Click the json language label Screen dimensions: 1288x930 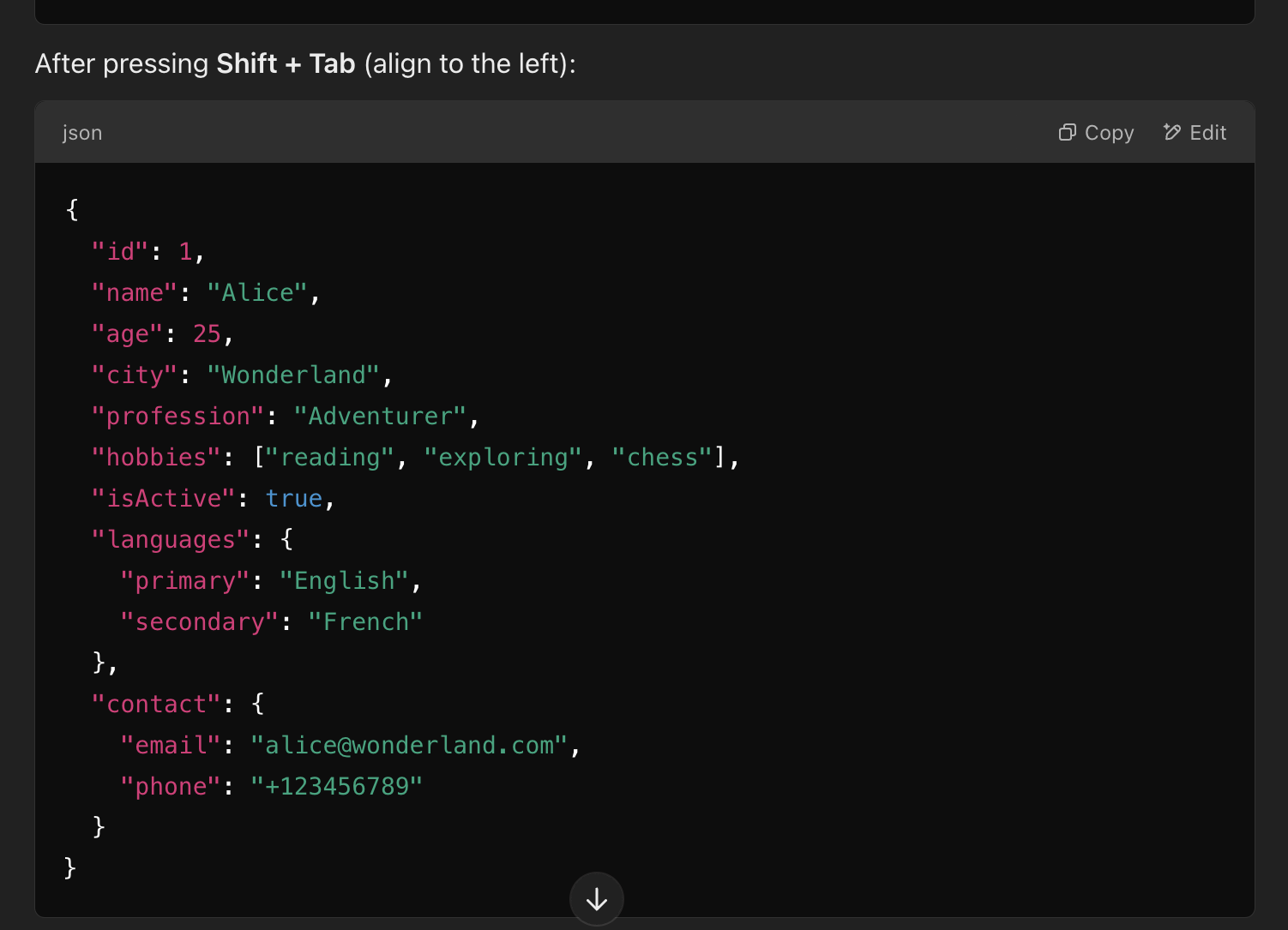pos(81,132)
